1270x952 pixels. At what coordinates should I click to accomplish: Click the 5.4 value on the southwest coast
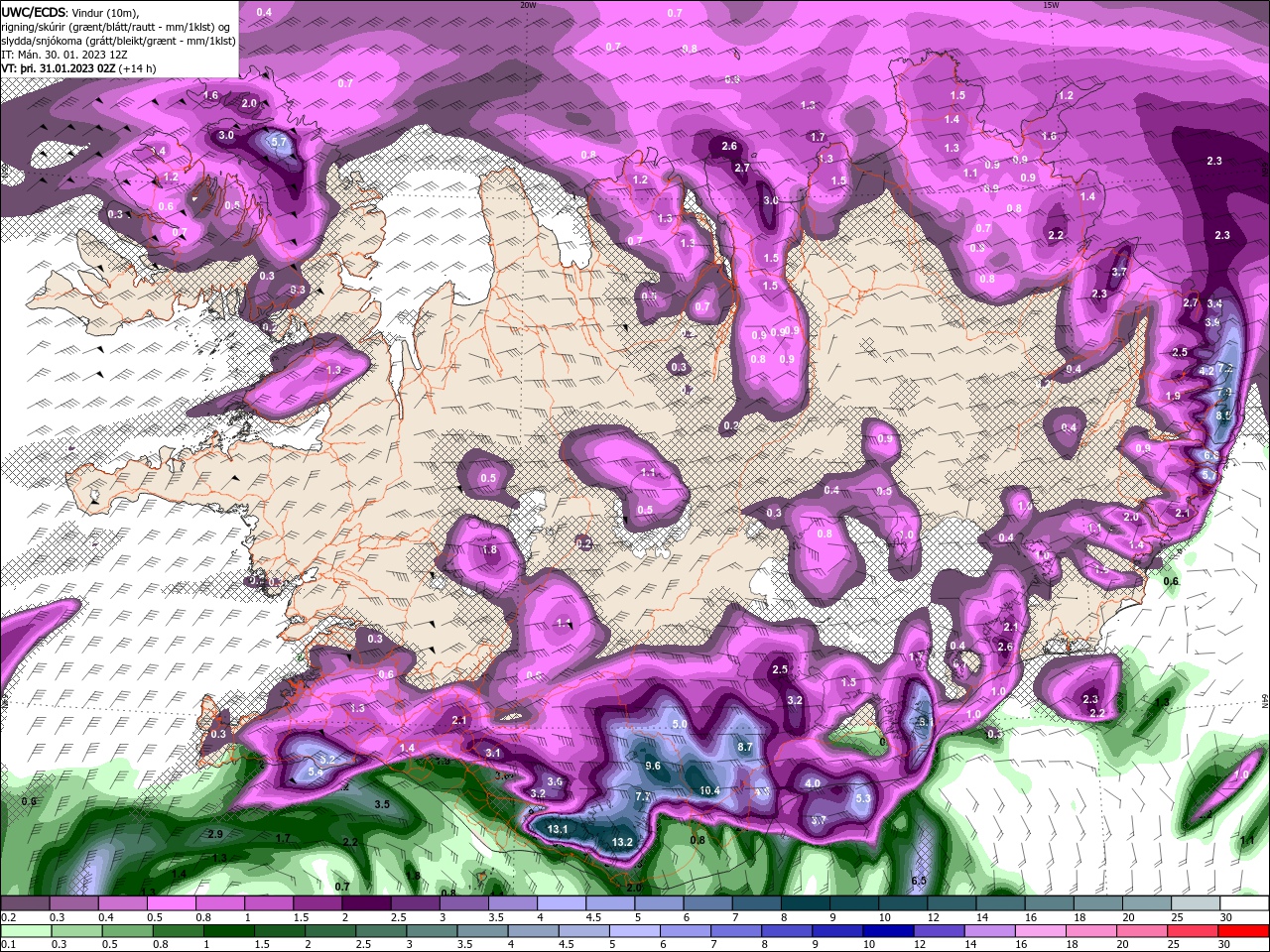point(317,772)
